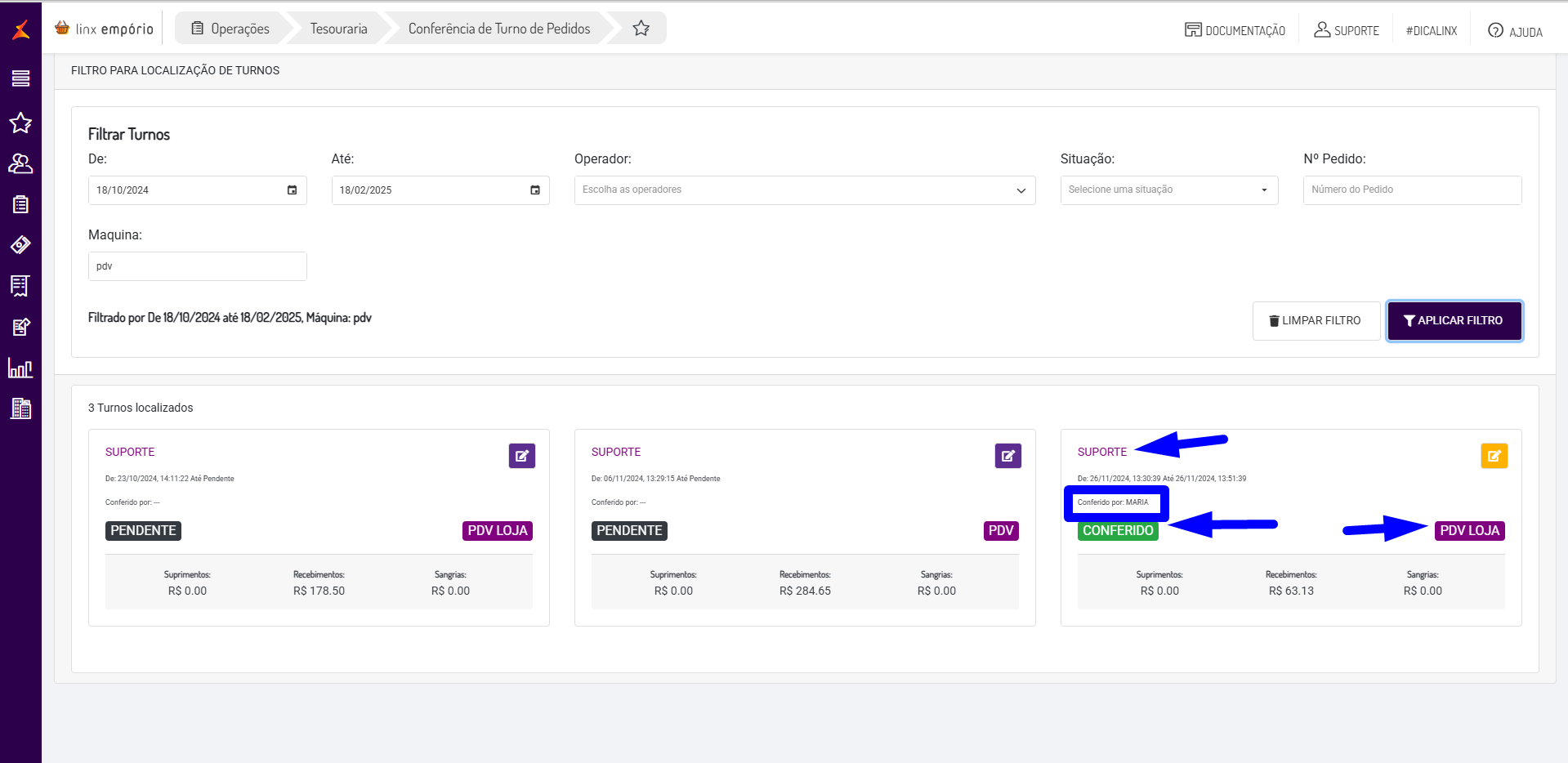Open calendar picker for the 'Até' date
The height and width of the screenshot is (763, 1568).
click(535, 190)
